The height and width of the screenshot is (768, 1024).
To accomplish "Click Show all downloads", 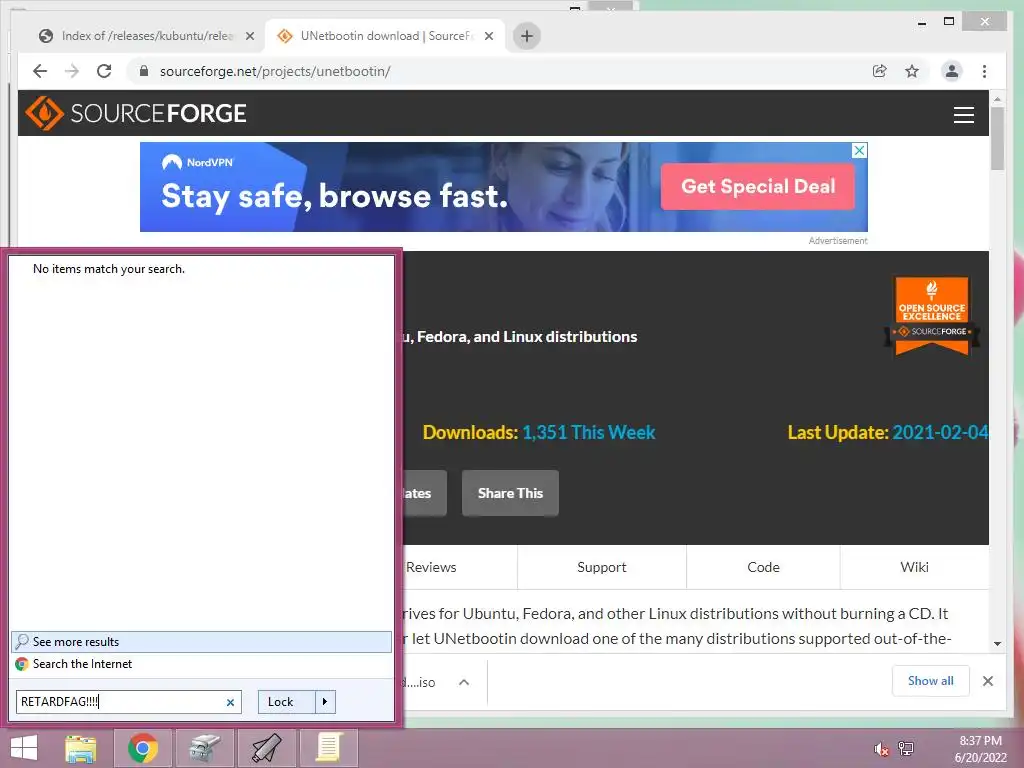I will [x=931, y=681].
